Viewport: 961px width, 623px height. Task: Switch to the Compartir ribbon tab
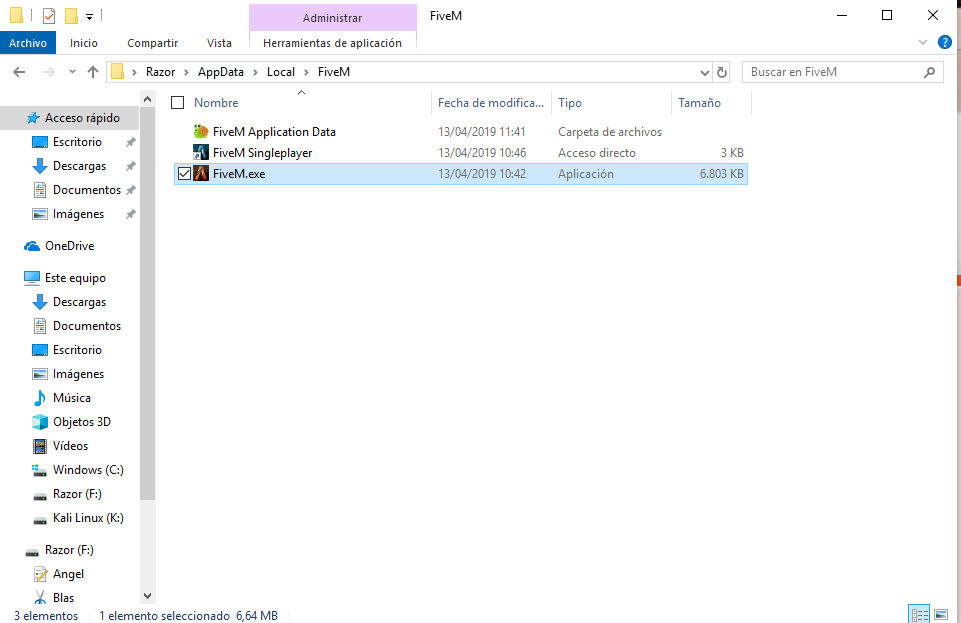(153, 43)
